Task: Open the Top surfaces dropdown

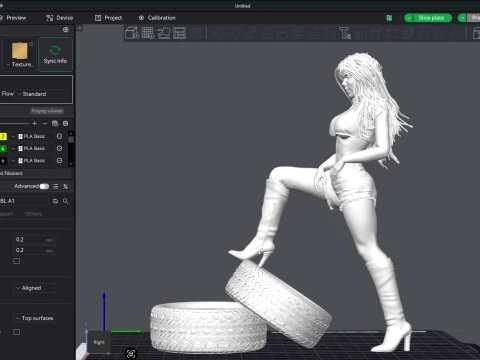Action: pyautogui.click(x=35, y=318)
